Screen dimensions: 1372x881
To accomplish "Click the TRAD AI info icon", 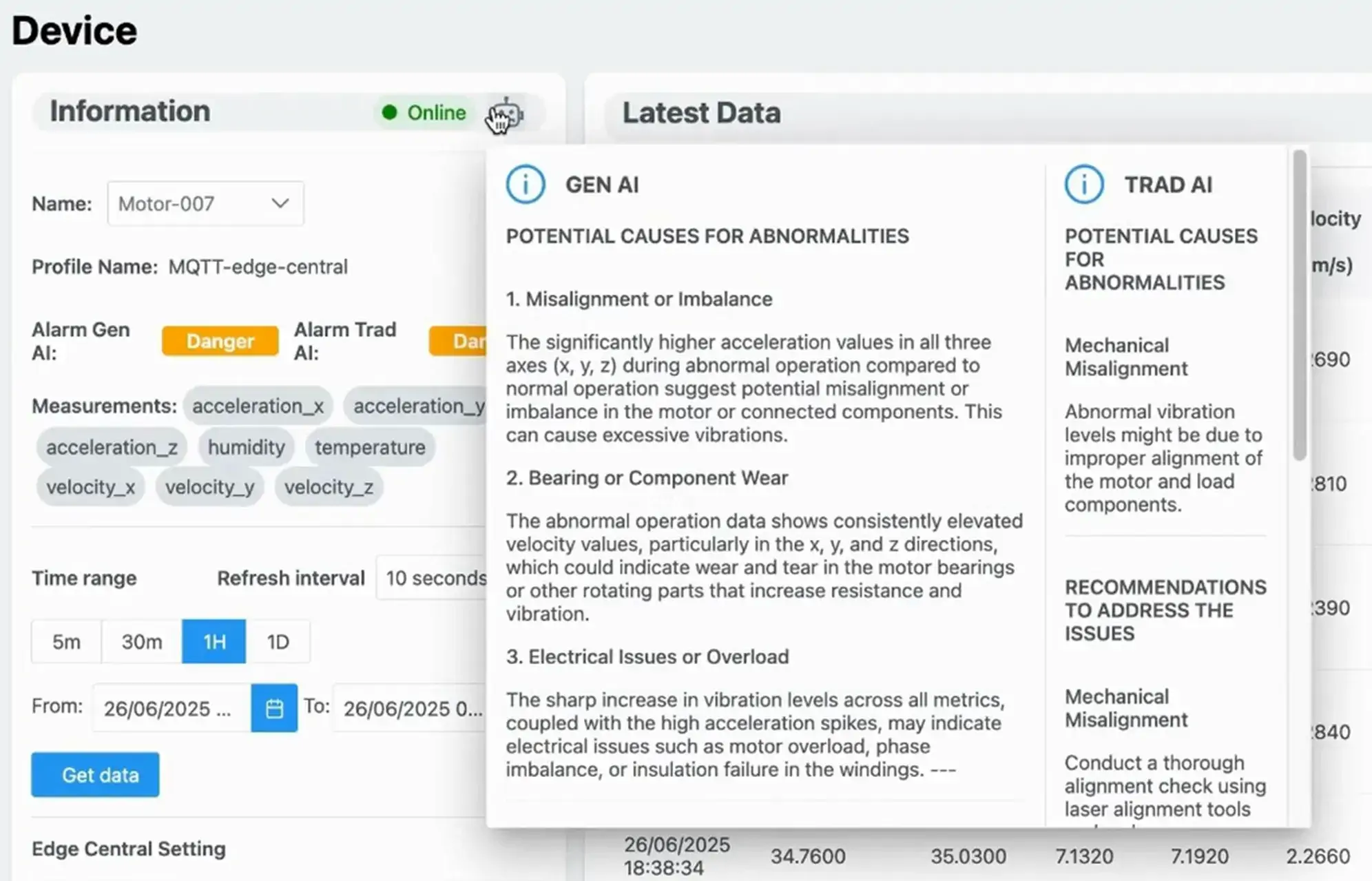I will 1084,185.
